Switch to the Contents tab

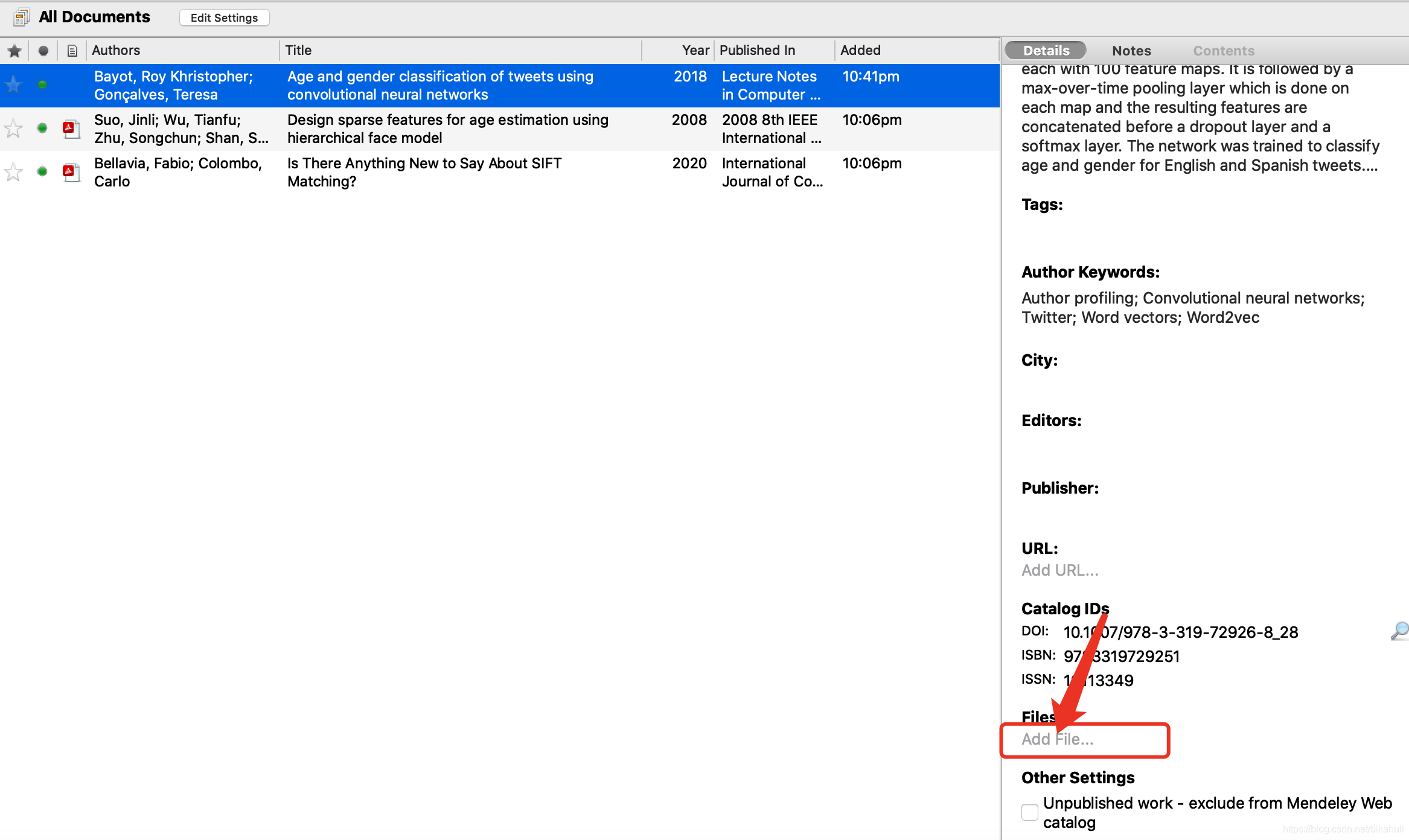pos(1224,51)
